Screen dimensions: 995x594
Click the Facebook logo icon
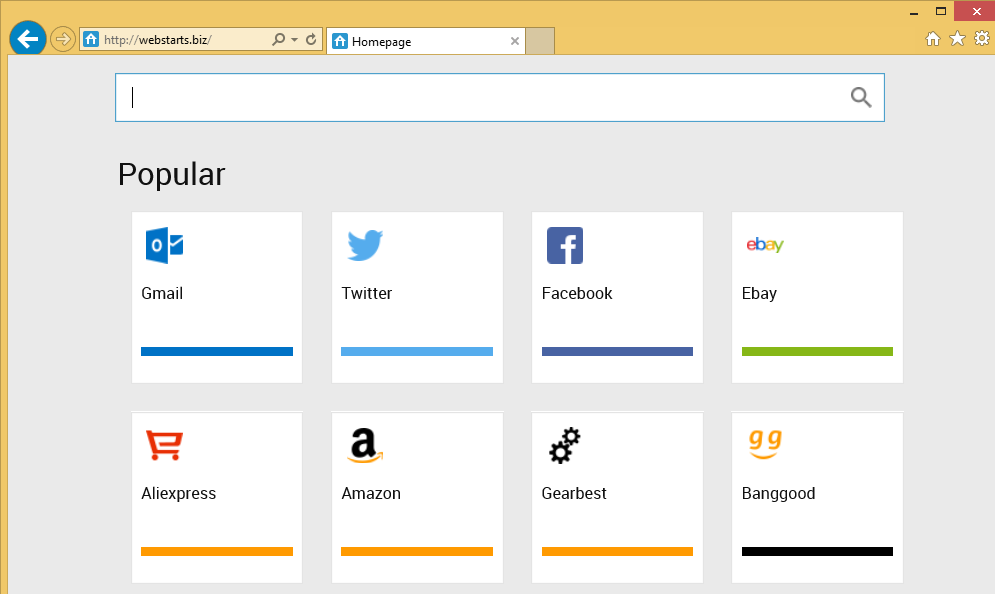[x=565, y=246]
